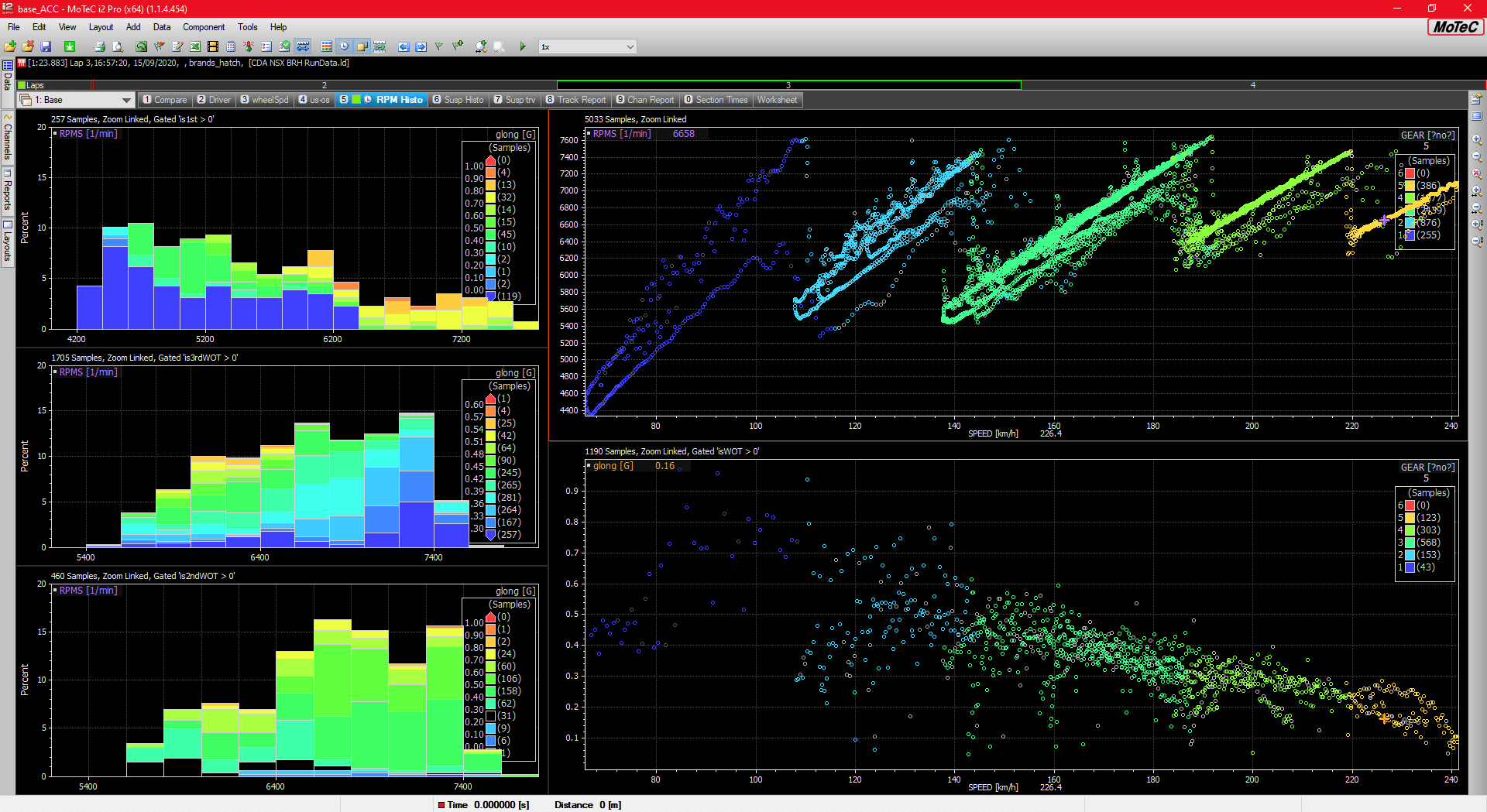
Task: Open the video window icon
Action: (x=213, y=46)
